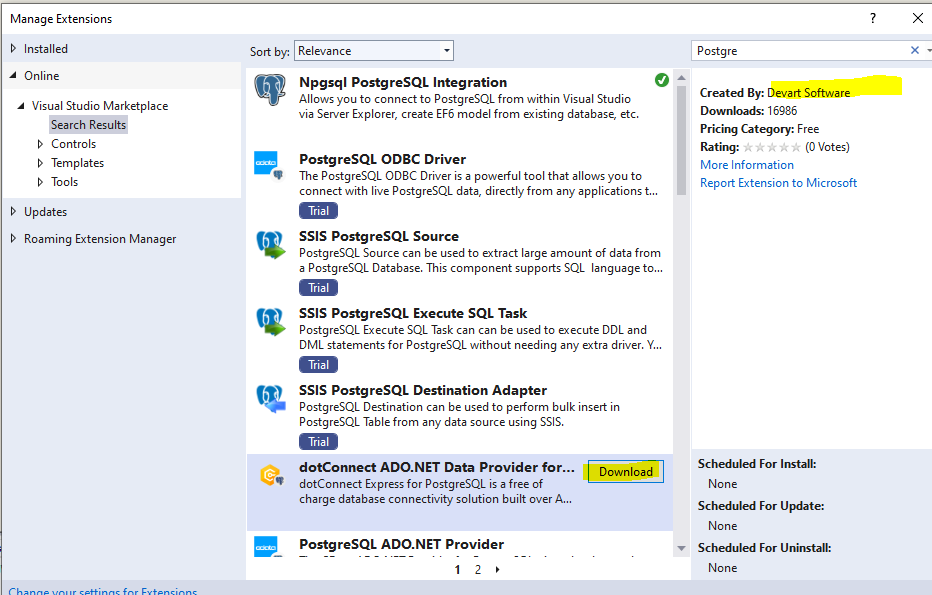
Task: Go to results page 2
Action: [477, 569]
